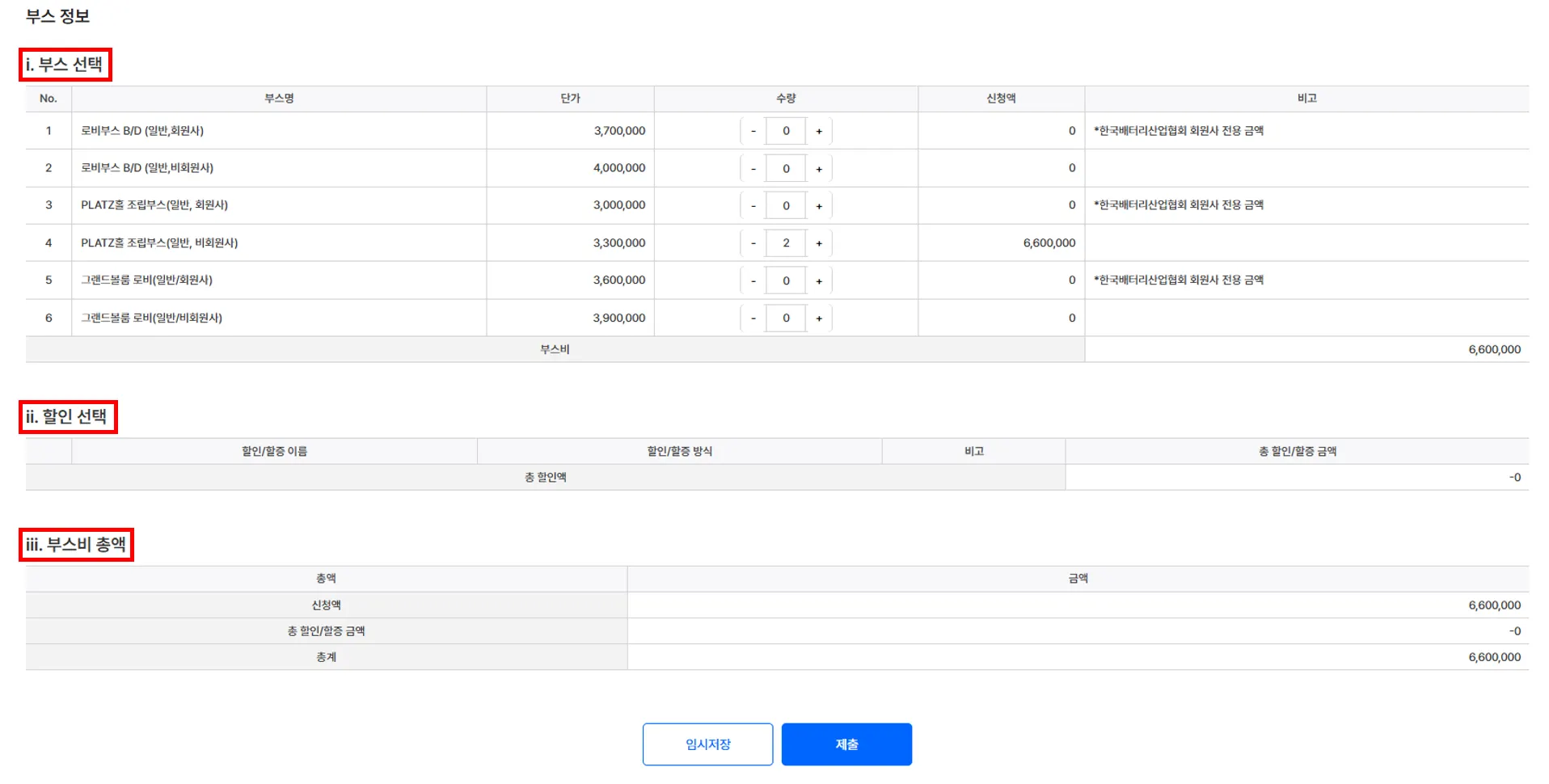Click unit price 4,000,000
1549x784 pixels.
coord(619,168)
